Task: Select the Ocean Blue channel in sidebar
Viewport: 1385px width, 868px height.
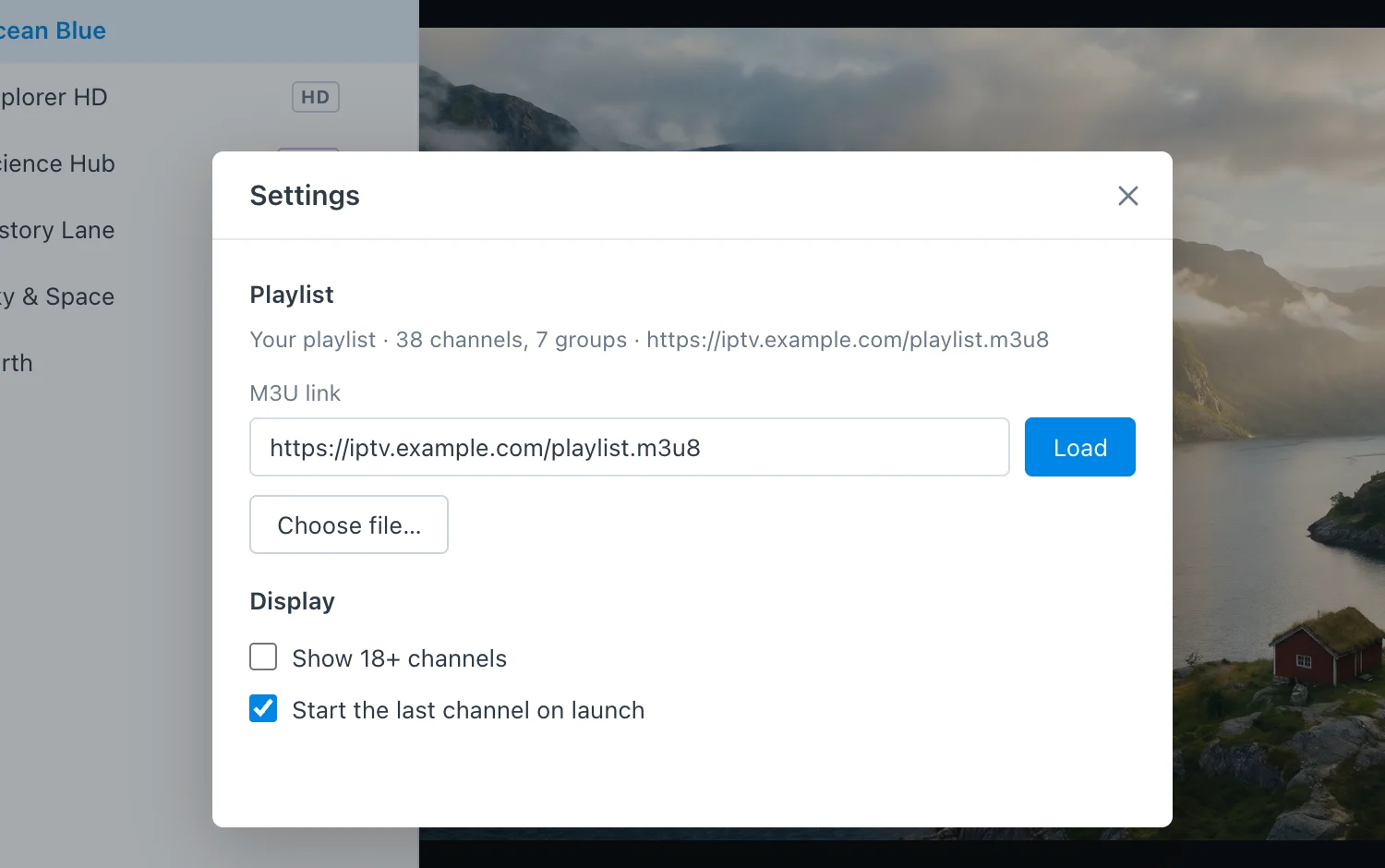Action: click(210, 31)
